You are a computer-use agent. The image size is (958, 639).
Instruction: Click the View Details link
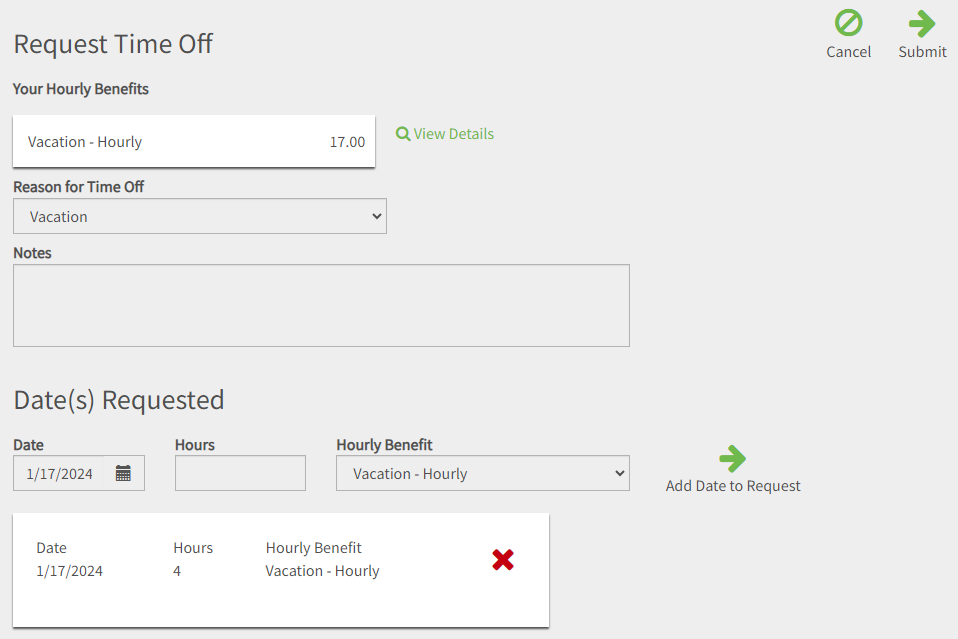coord(454,134)
